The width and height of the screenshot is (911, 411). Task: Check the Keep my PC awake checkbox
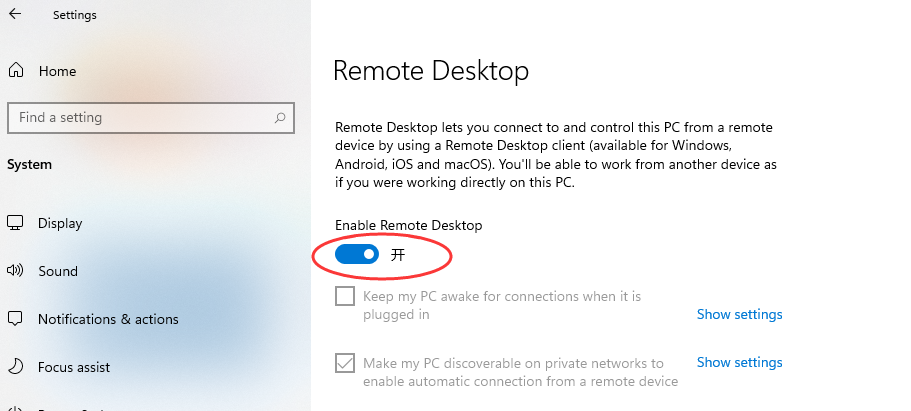345,296
